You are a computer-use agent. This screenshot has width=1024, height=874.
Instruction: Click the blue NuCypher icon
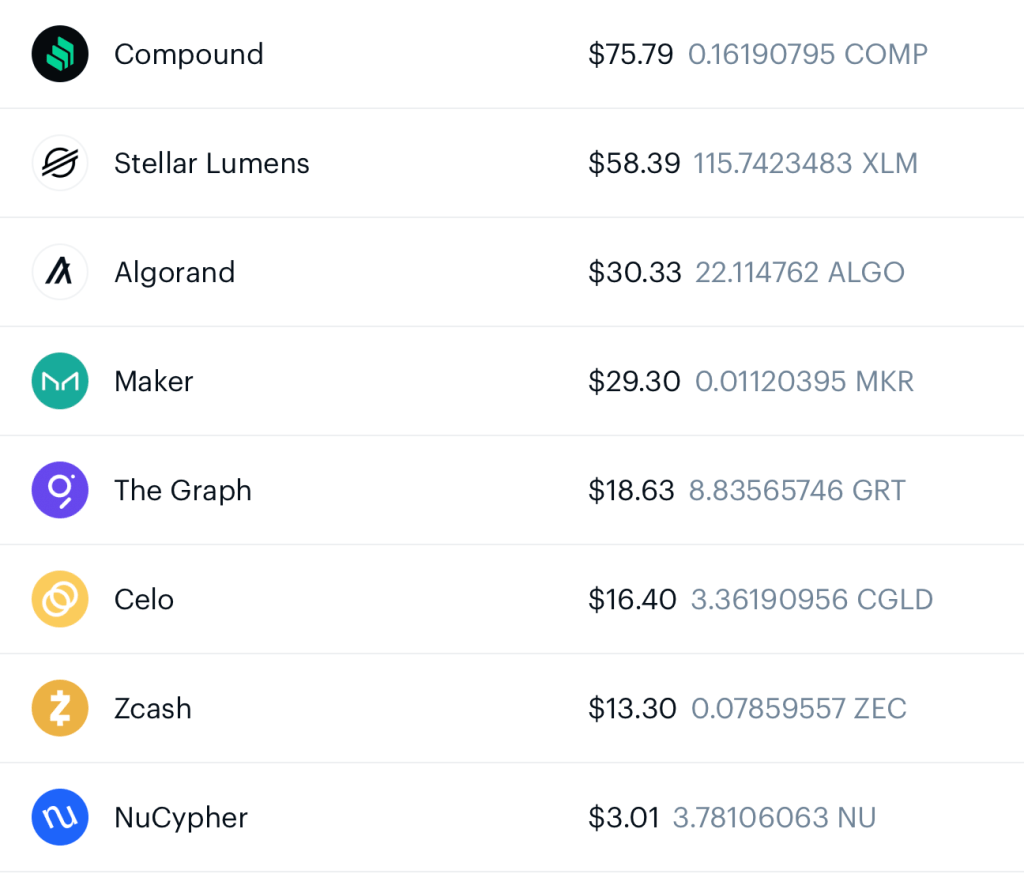60,817
